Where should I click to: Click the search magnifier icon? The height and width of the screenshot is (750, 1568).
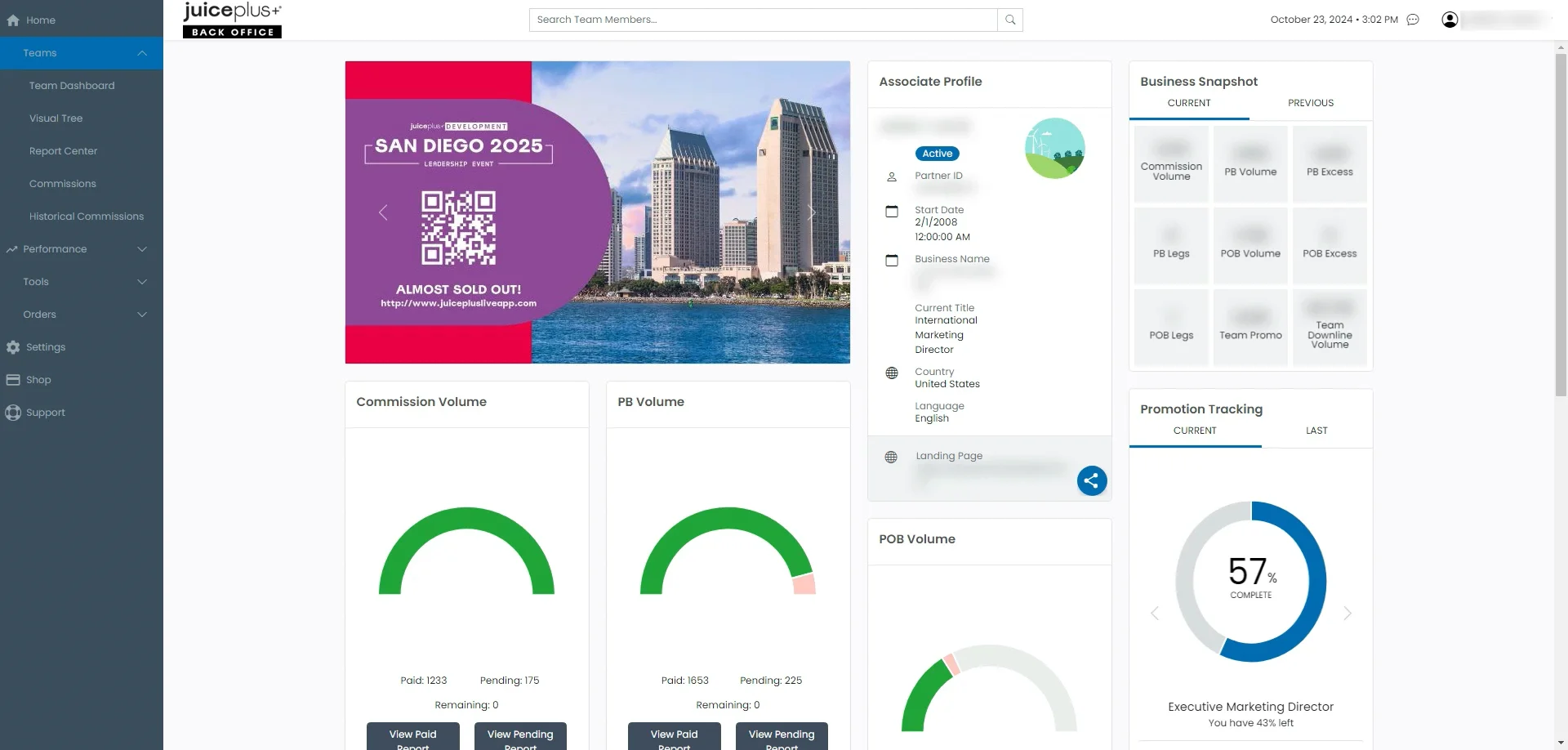1009,20
